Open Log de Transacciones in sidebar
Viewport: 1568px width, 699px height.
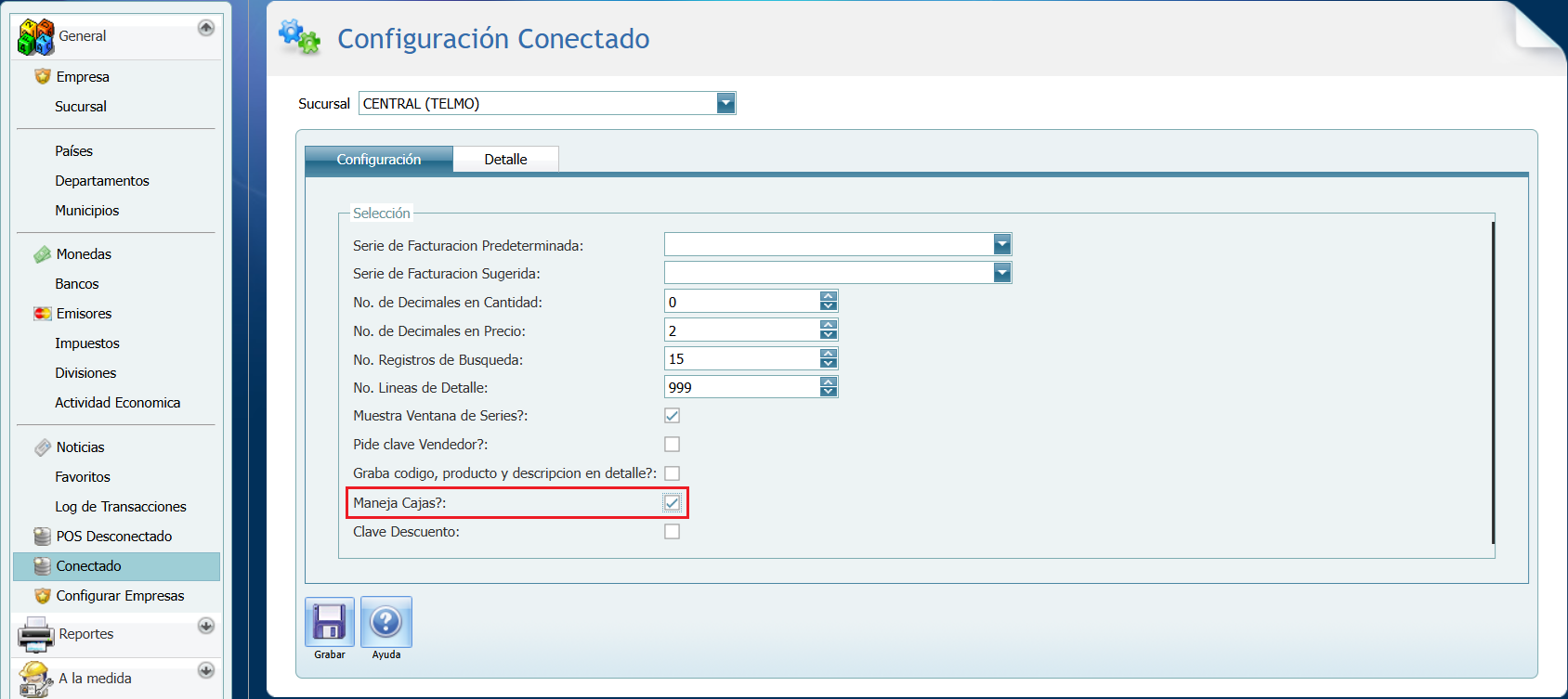120,507
